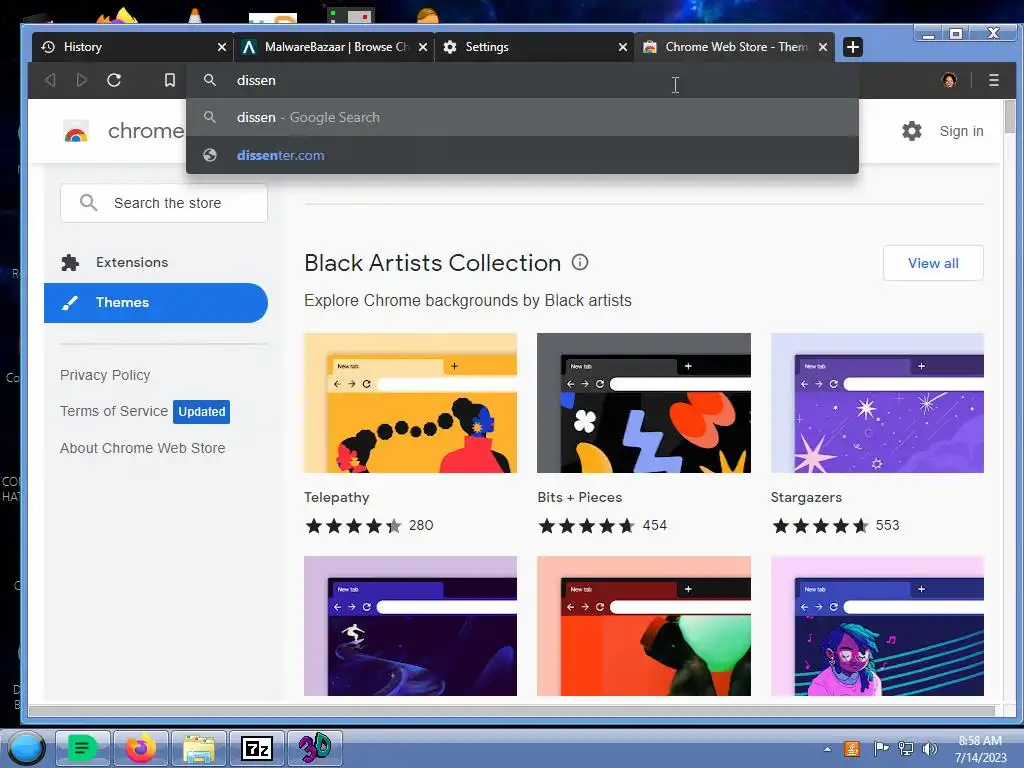
Task: Close the History tab
Action: 221,47
